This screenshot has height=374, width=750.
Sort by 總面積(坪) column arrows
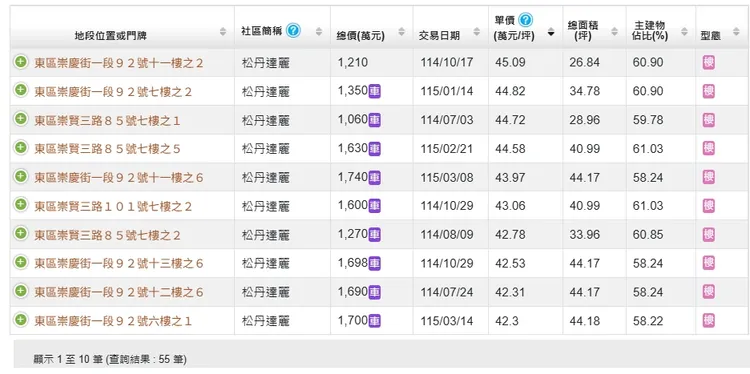(615, 32)
